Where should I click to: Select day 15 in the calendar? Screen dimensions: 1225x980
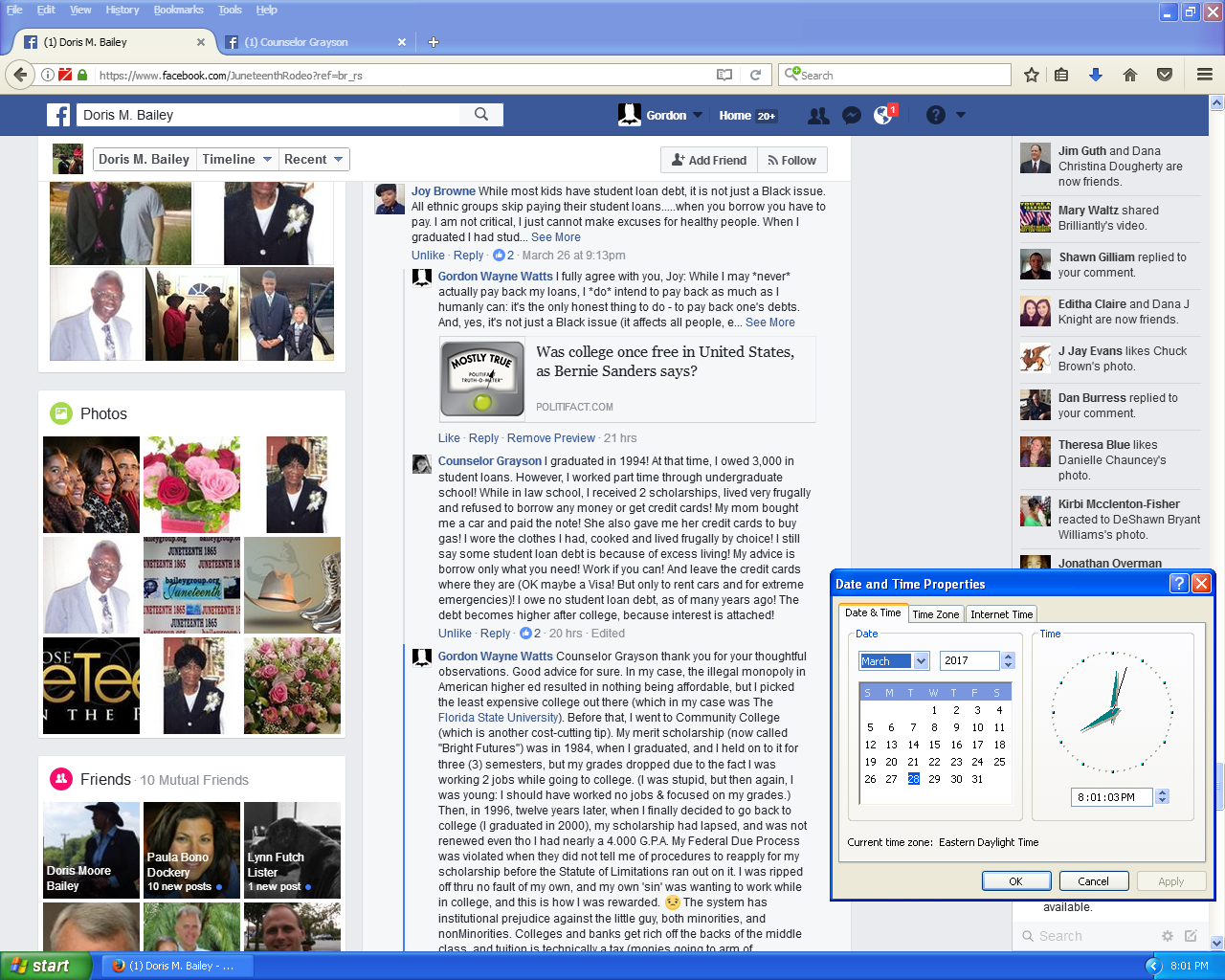pos(934,745)
